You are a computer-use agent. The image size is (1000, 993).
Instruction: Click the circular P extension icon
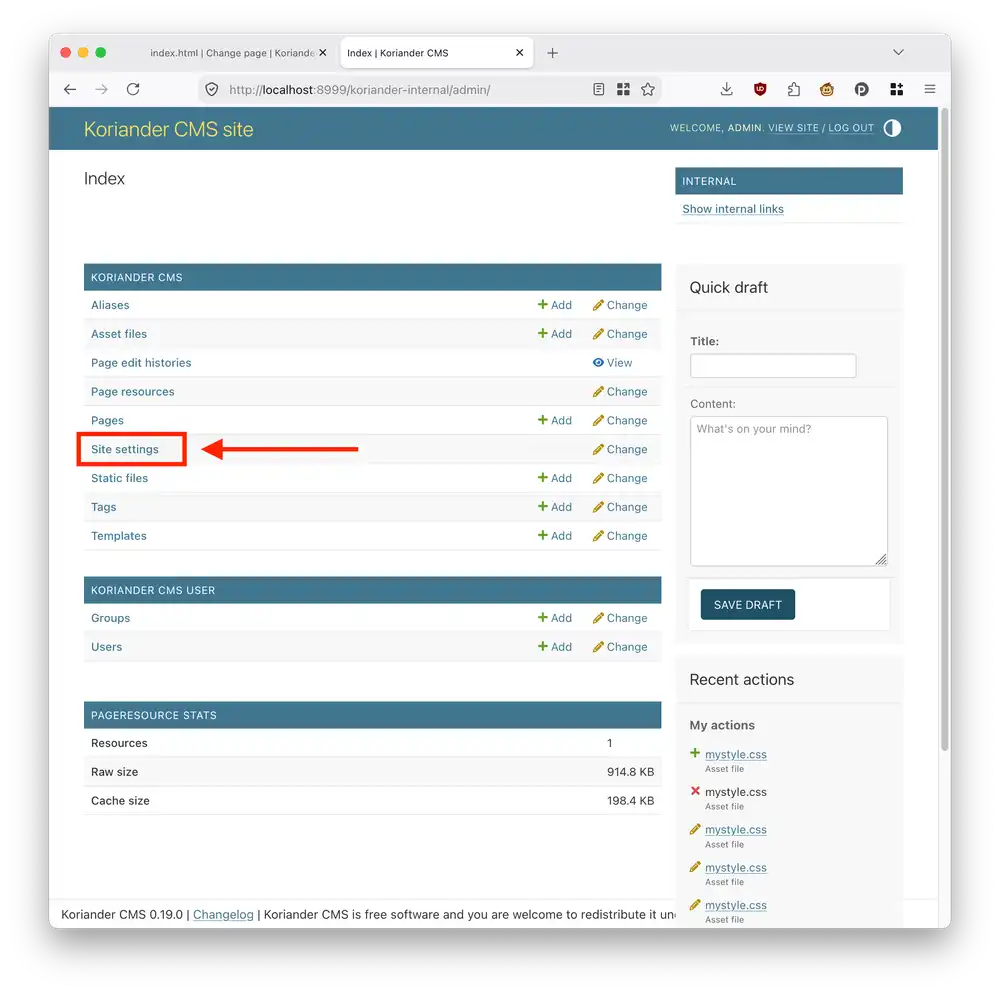point(862,89)
